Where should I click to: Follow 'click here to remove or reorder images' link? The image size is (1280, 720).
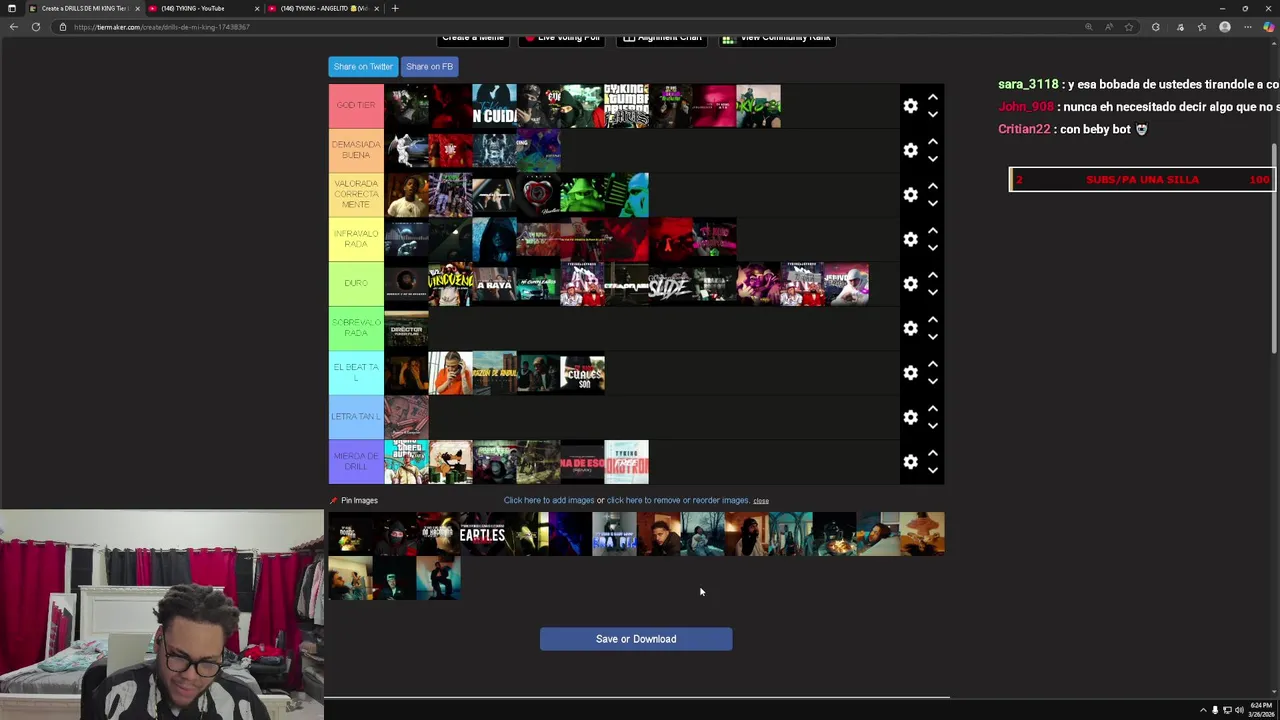click(x=677, y=500)
